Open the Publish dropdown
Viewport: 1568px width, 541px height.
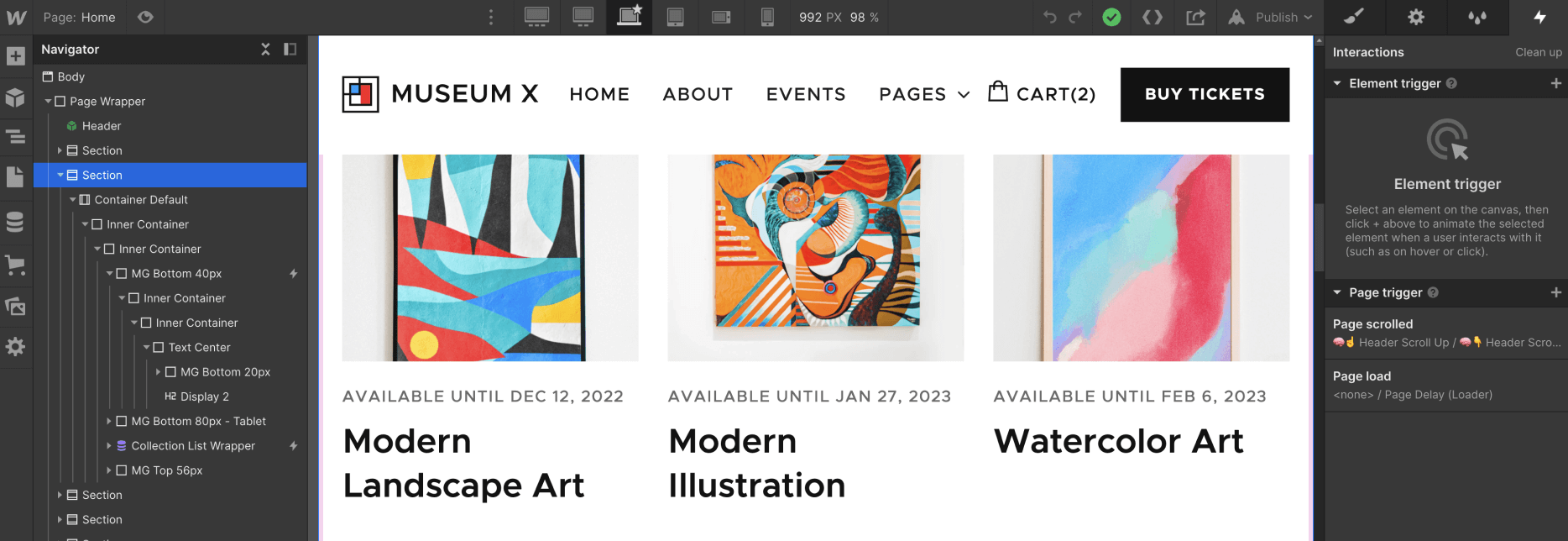pos(1283,17)
